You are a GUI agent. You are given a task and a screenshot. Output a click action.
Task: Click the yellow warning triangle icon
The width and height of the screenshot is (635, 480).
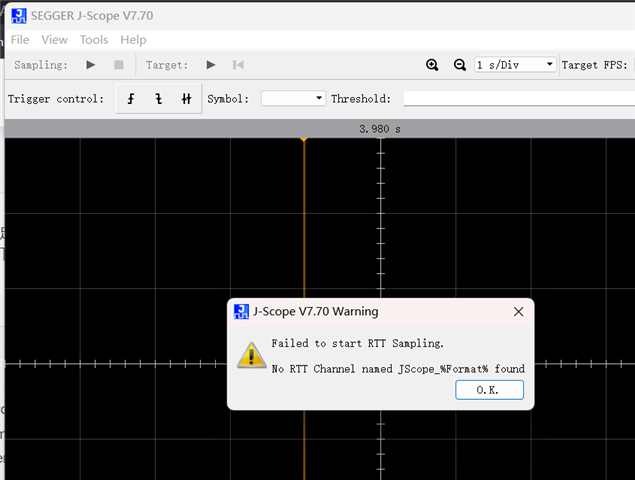tap(251, 355)
